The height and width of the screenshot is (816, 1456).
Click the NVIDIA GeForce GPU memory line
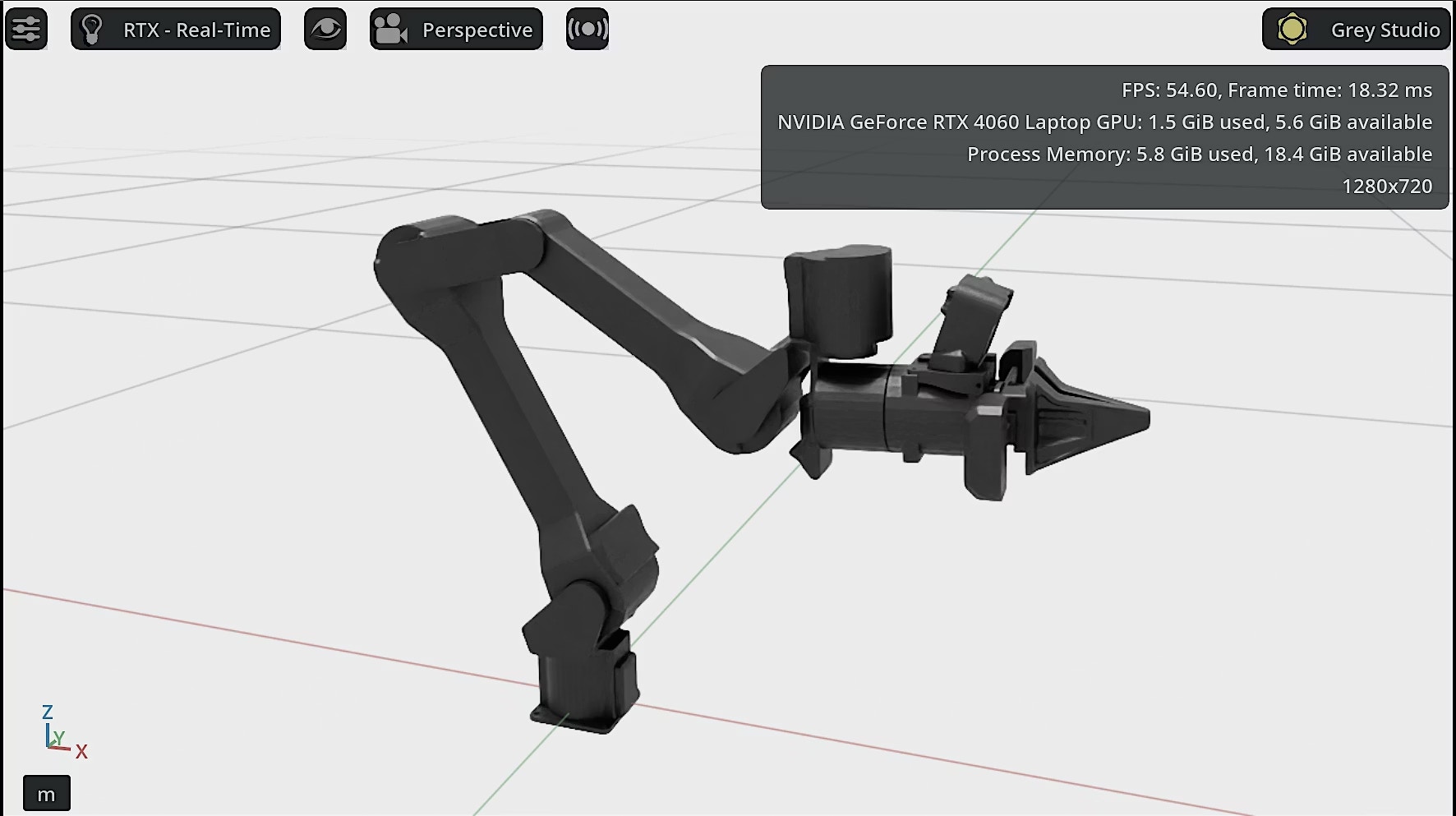coord(1104,122)
